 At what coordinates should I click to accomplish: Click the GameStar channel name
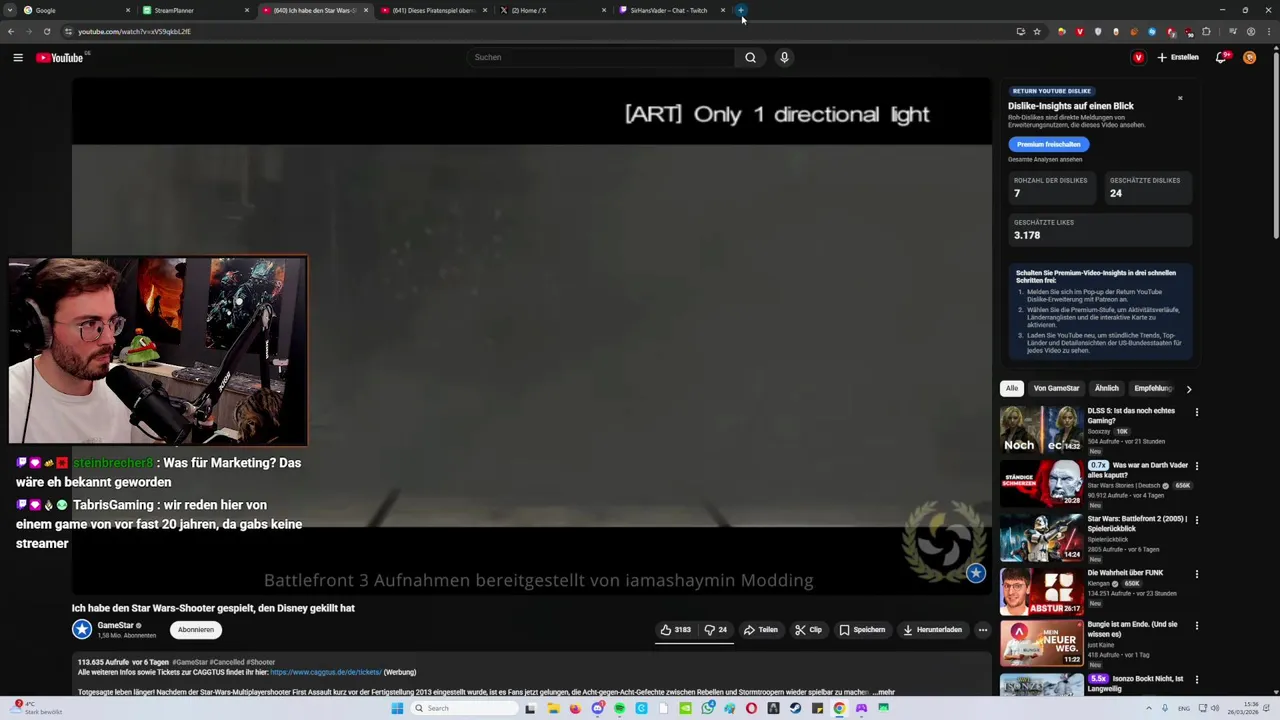click(116, 625)
